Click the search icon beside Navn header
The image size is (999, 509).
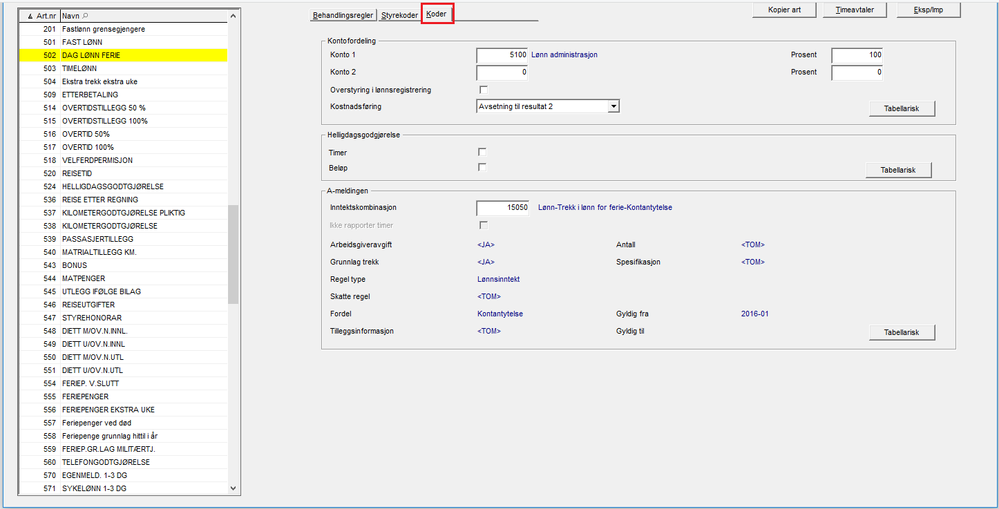(x=87, y=17)
